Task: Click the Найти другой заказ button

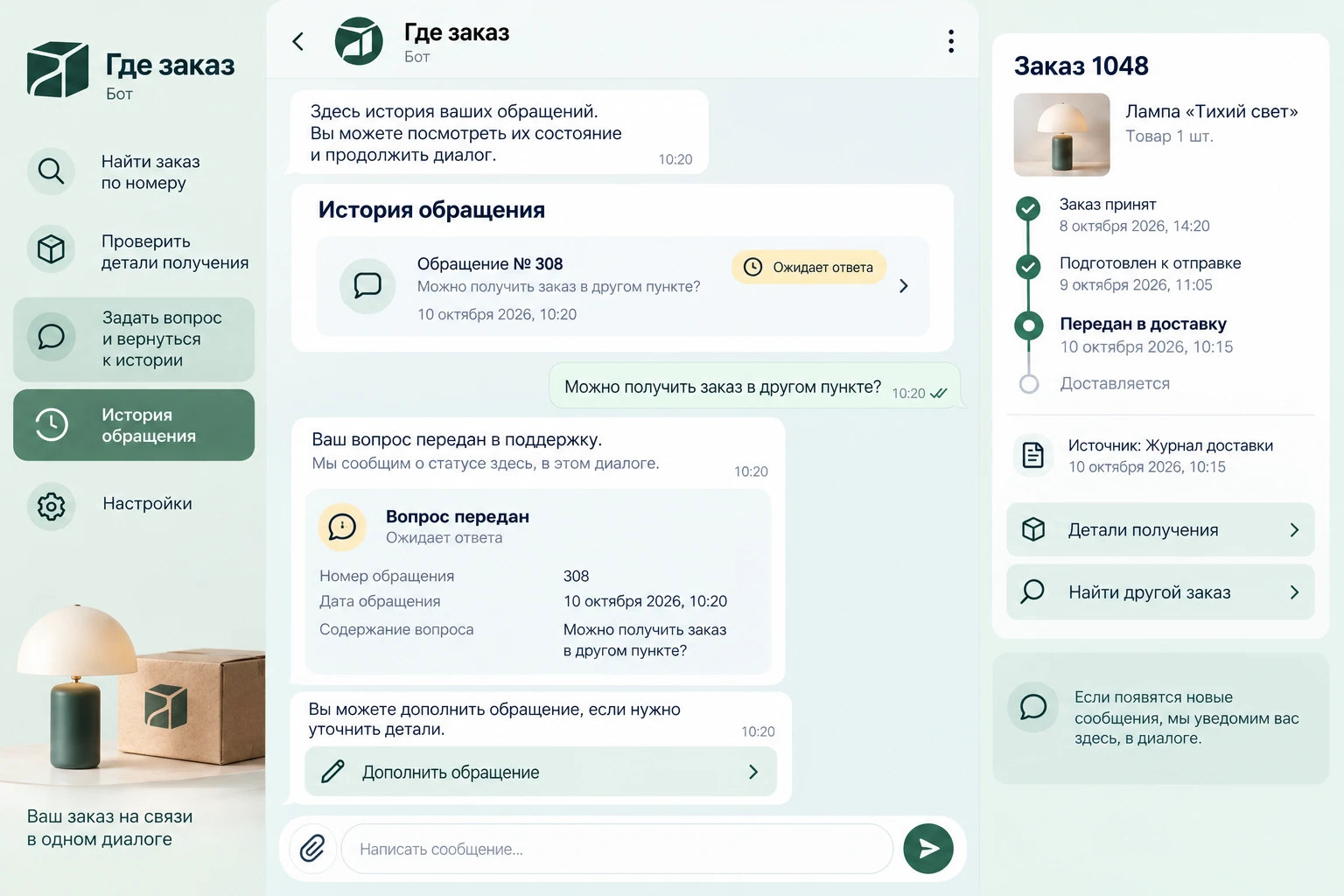Action: click(x=1160, y=592)
